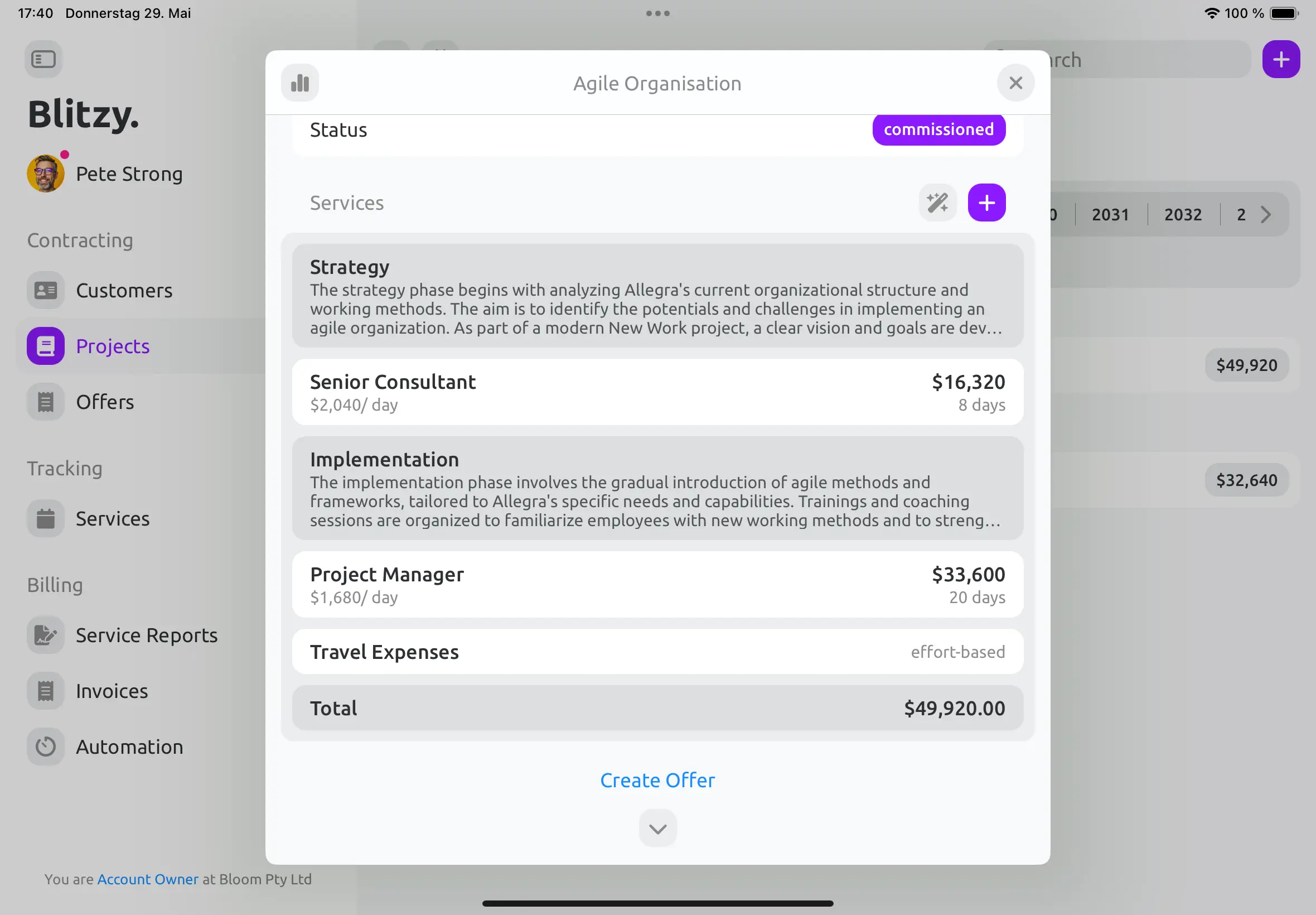1316x915 pixels.
Task: Change the commissioned status badge
Action: click(938, 129)
